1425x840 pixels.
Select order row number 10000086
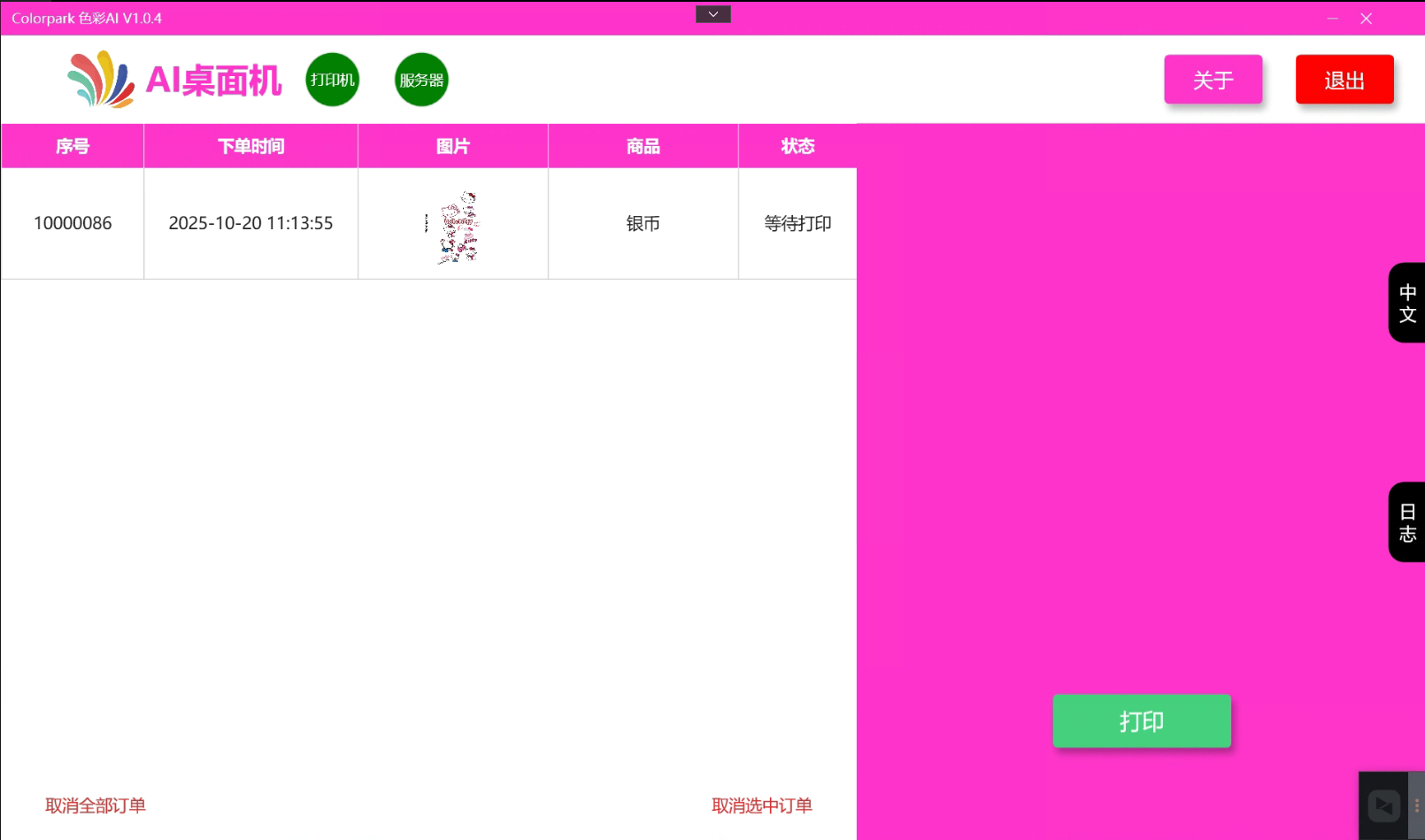click(73, 223)
